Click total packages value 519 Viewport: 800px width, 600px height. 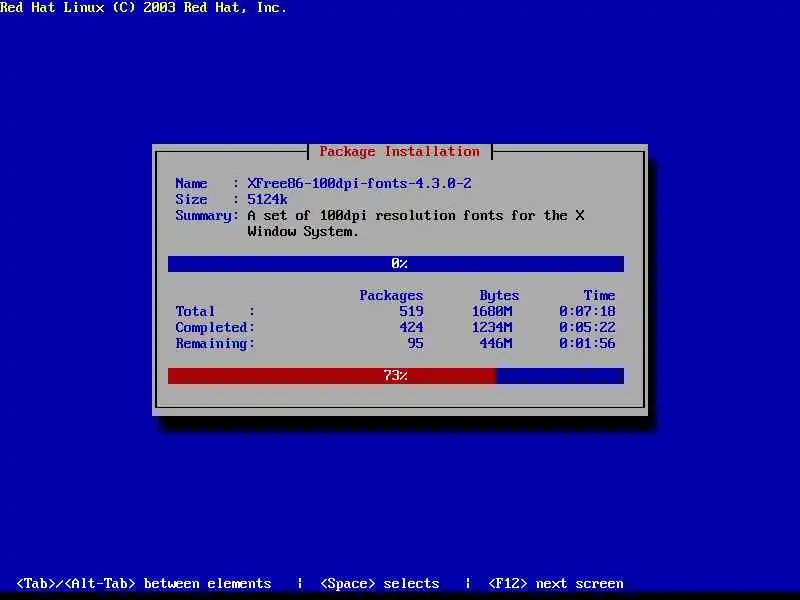411,311
